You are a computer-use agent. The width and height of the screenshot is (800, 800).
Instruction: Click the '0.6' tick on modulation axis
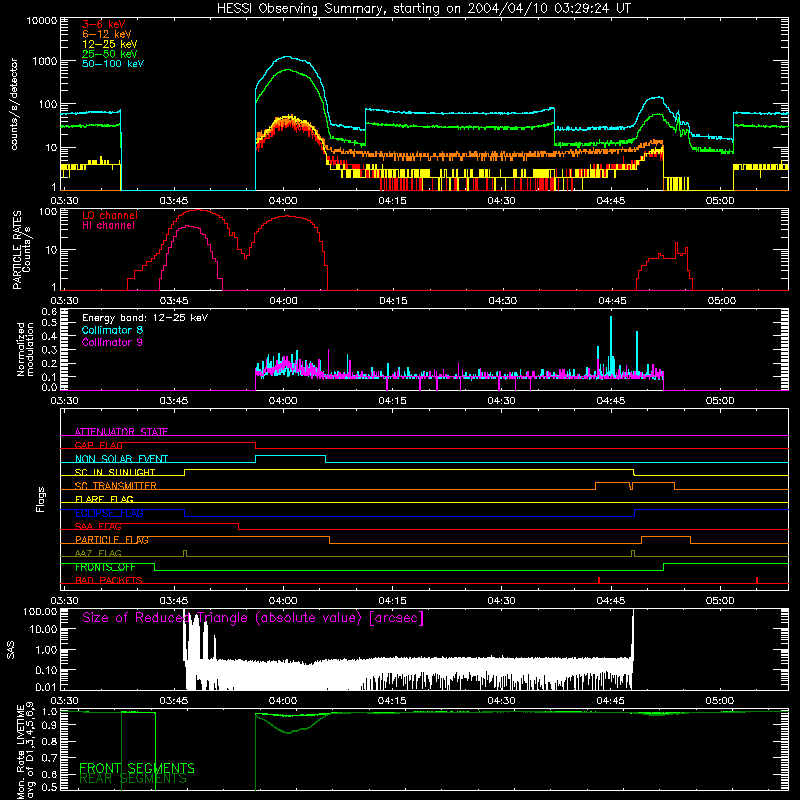coord(49,311)
